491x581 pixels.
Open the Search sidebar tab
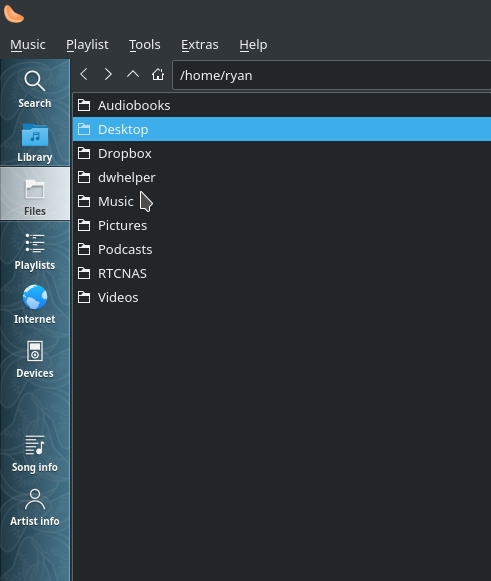pos(35,89)
